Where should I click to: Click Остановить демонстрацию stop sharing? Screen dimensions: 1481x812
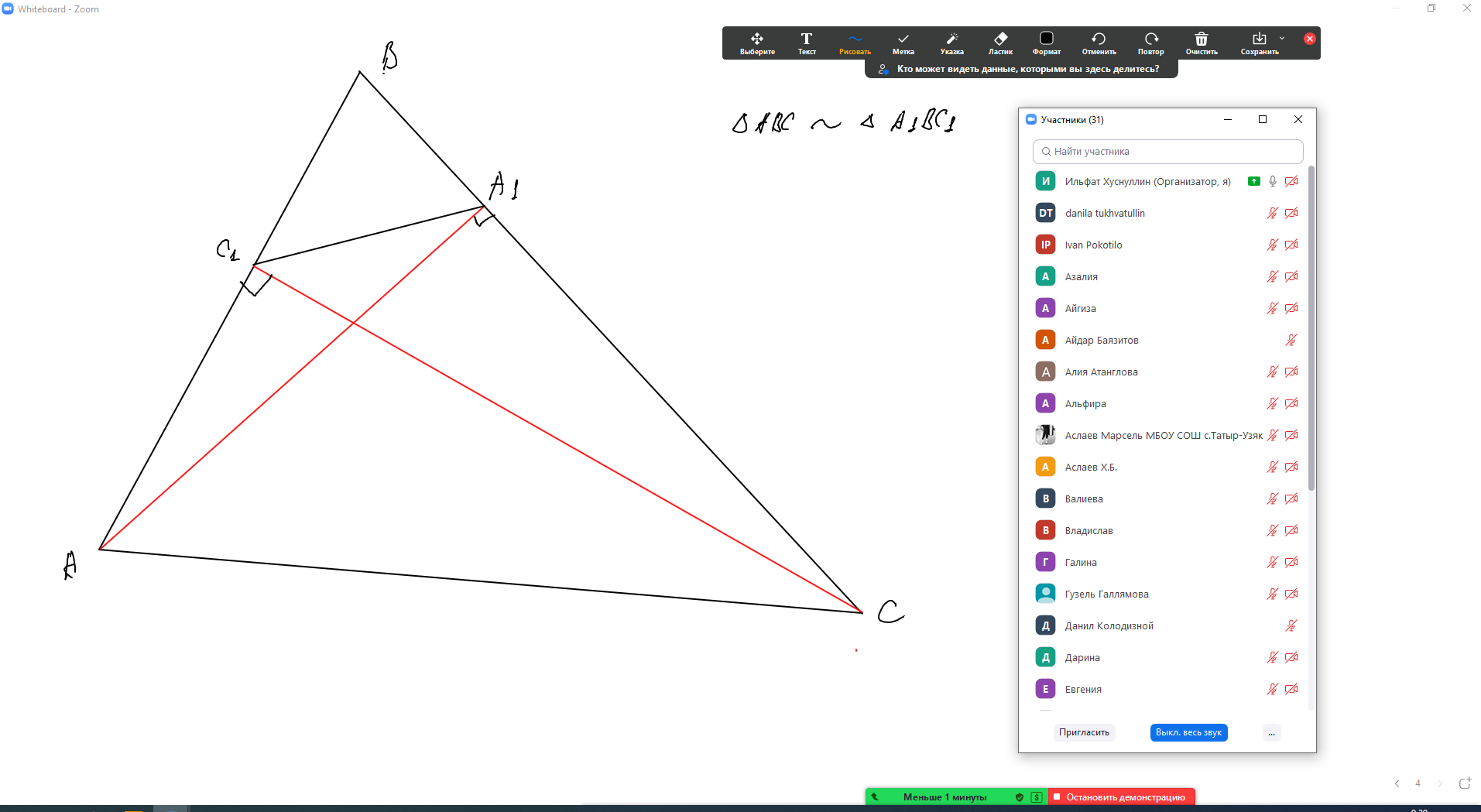1121,797
